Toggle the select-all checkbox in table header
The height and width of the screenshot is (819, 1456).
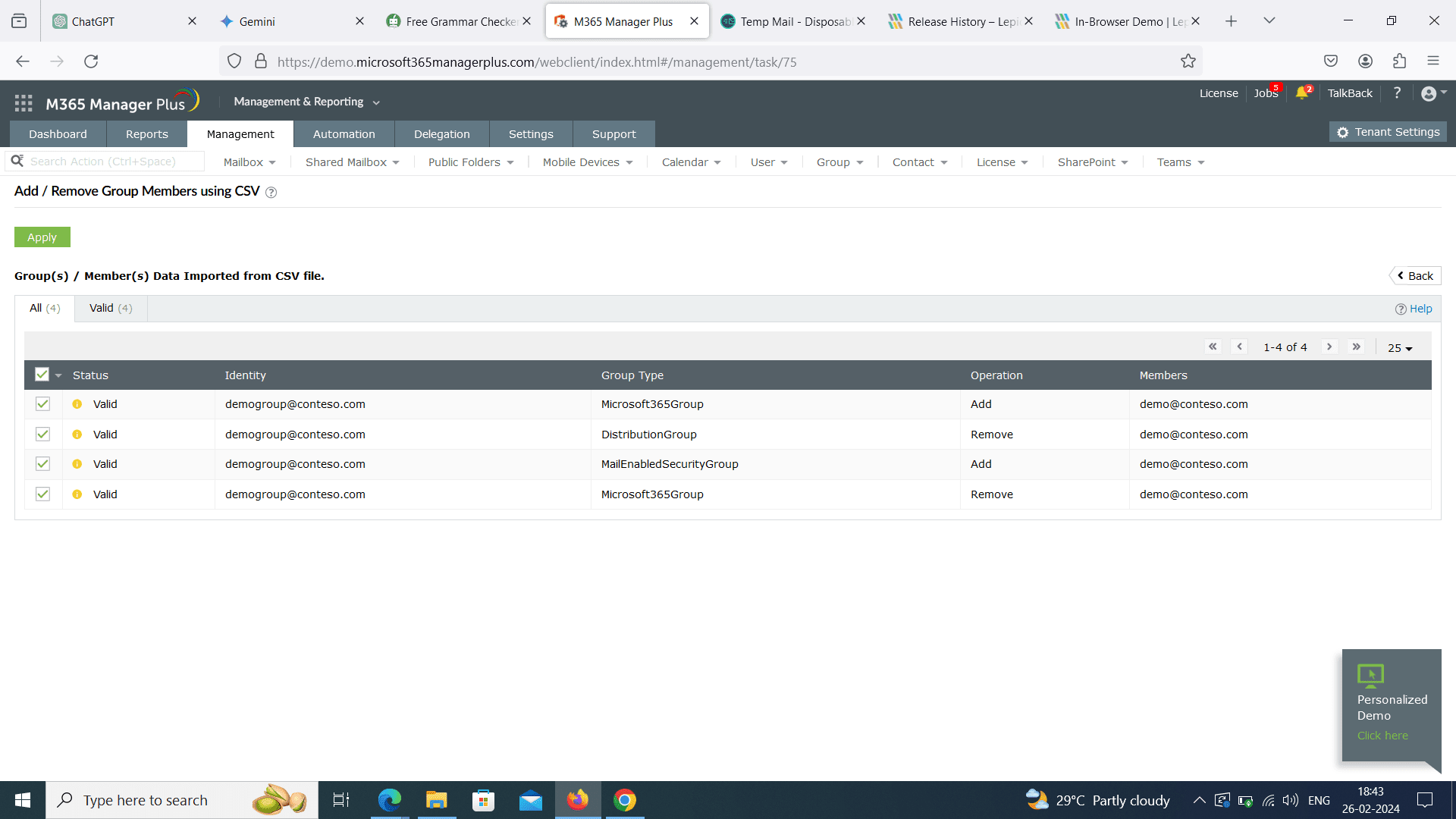pos(42,375)
